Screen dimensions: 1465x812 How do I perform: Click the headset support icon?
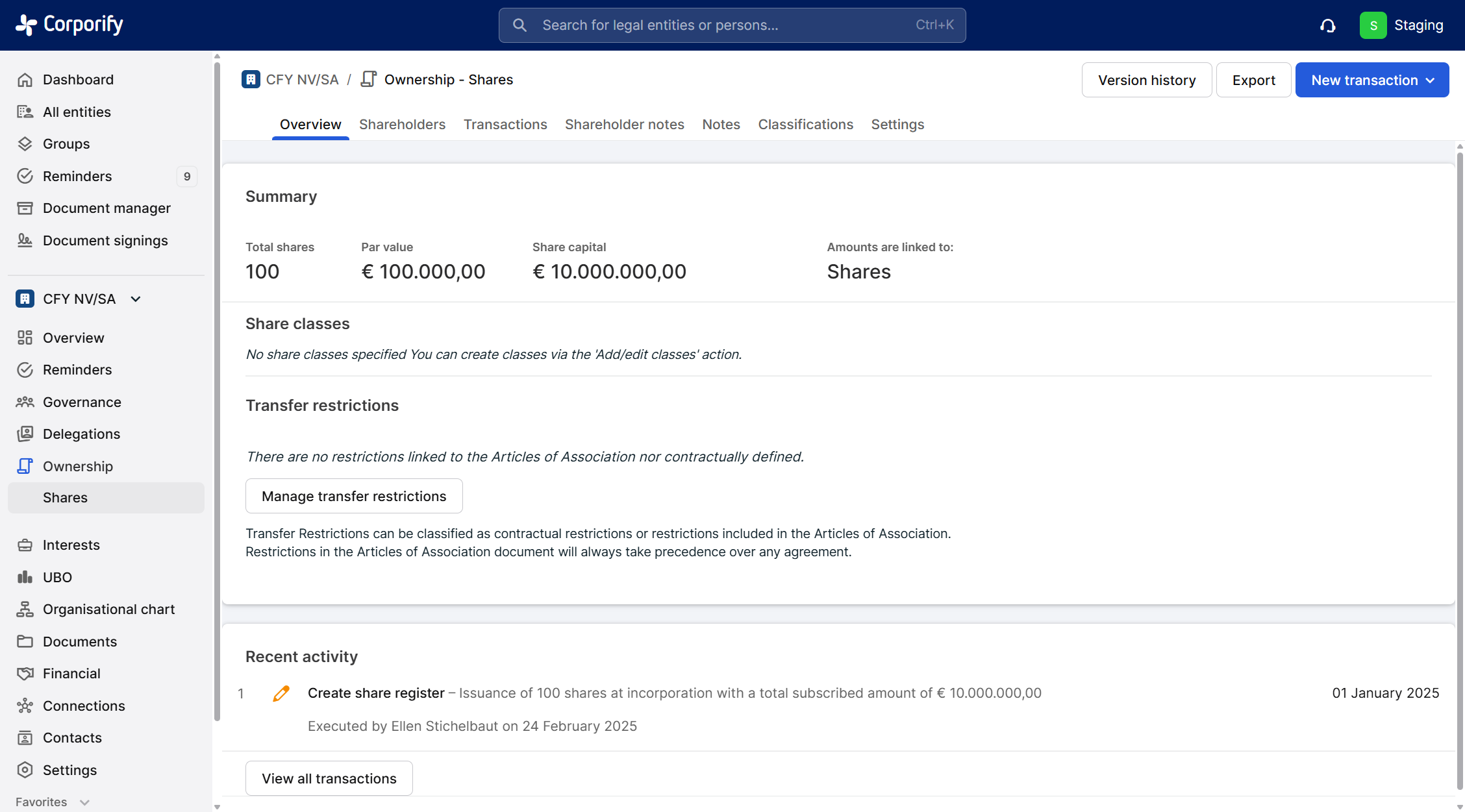coord(1327,25)
